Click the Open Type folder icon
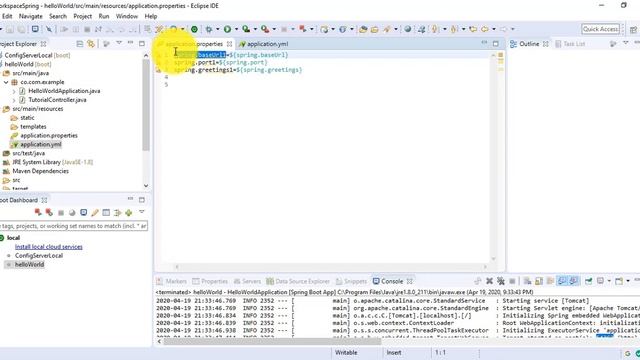Screen dimensions: 640x360 pyautogui.click(x=363, y=29)
